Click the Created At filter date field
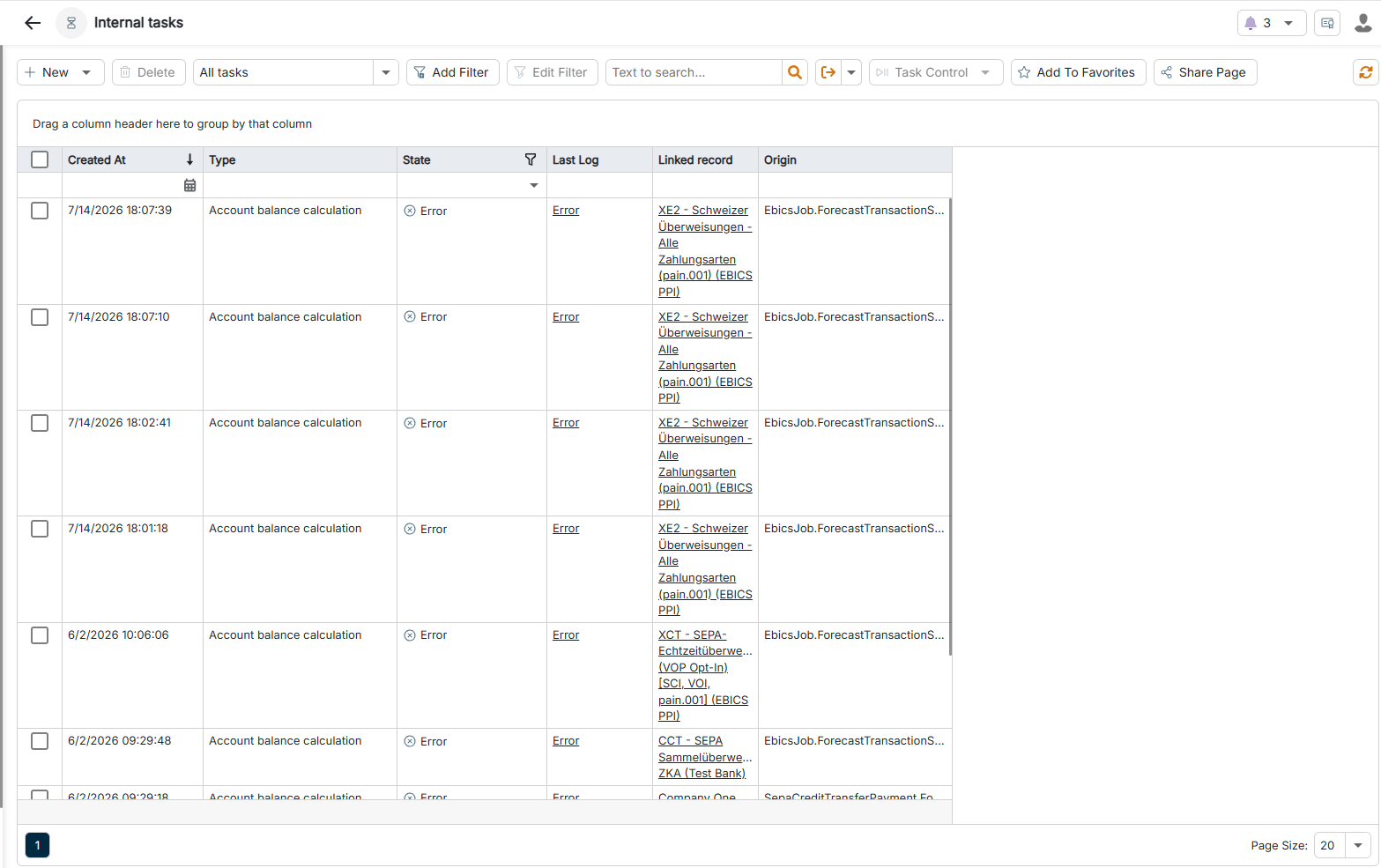The image size is (1381, 868). click(x=122, y=185)
